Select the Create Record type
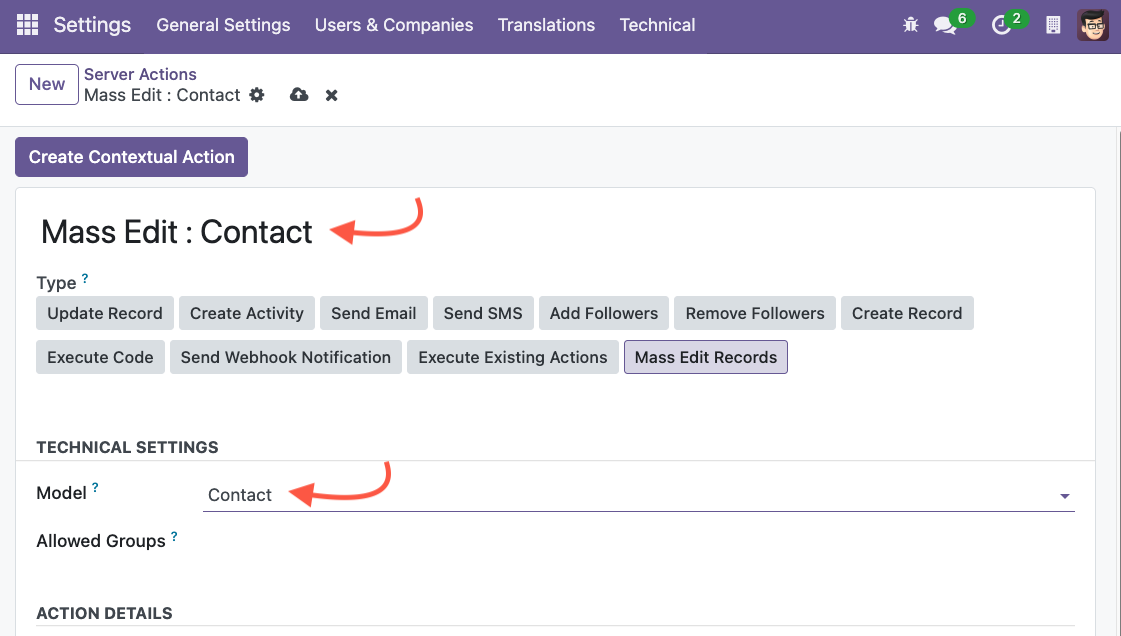Viewport: 1121px width, 636px height. [x=907, y=313]
